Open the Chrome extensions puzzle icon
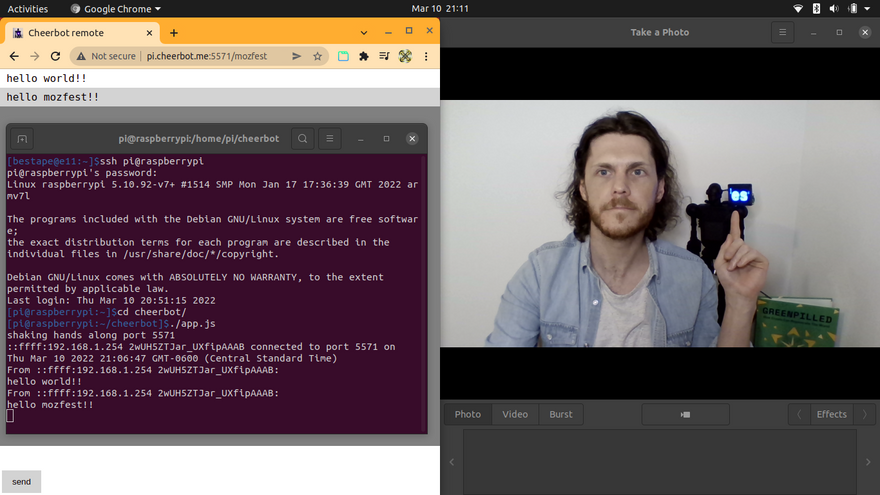 click(x=364, y=57)
